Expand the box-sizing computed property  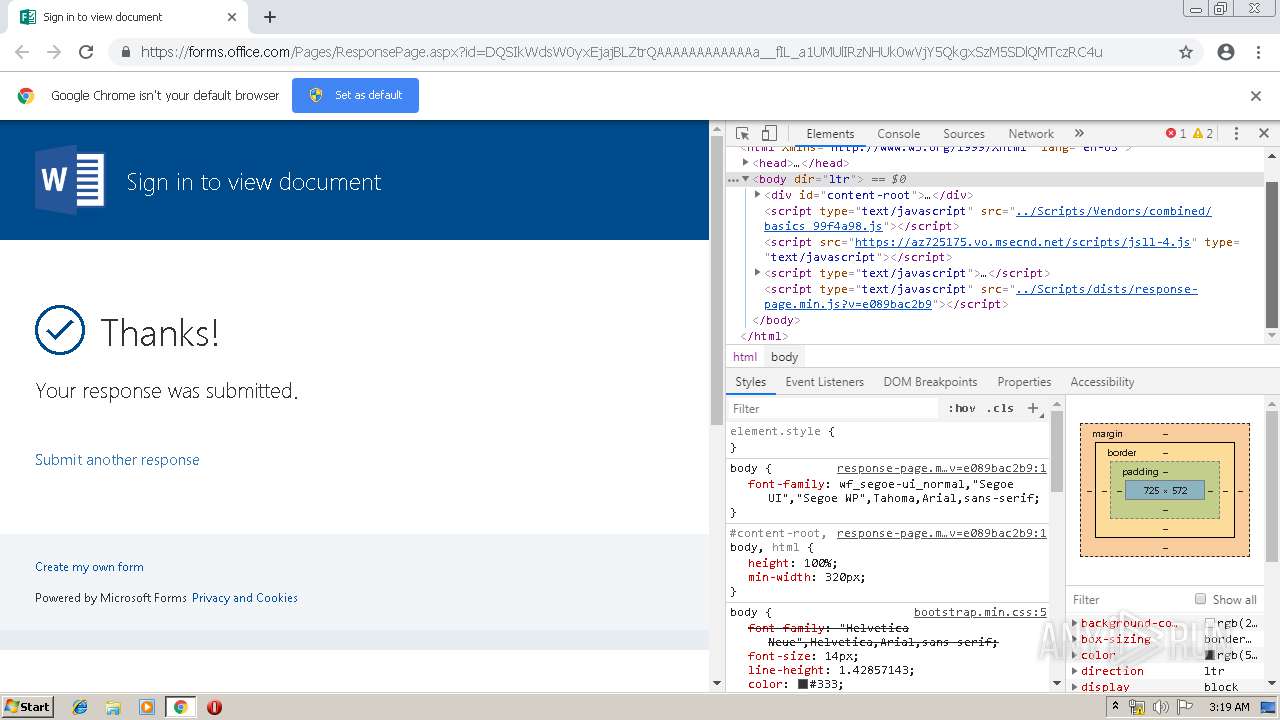click(x=1075, y=639)
